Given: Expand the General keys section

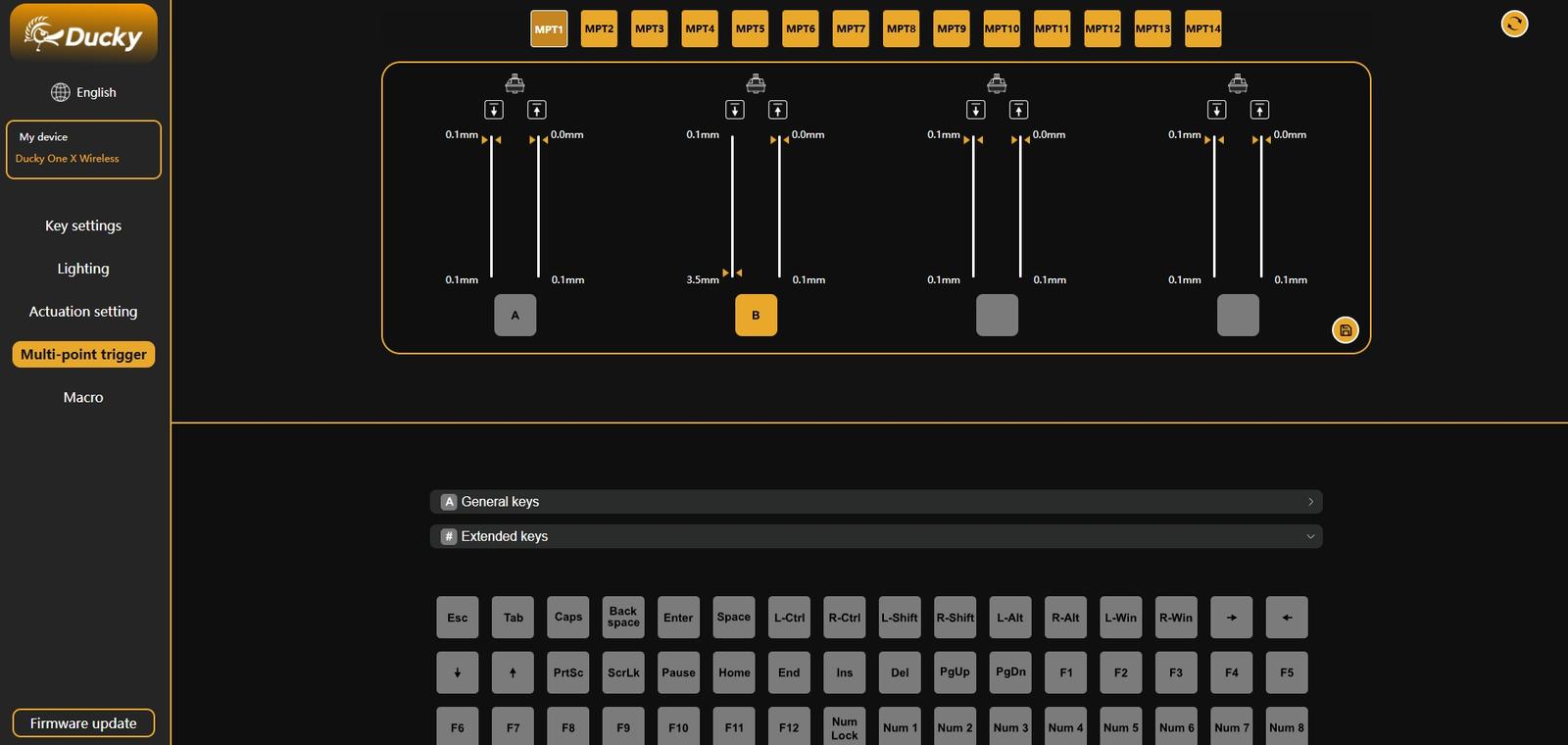Looking at the screenshot, I should click(876, 502).
